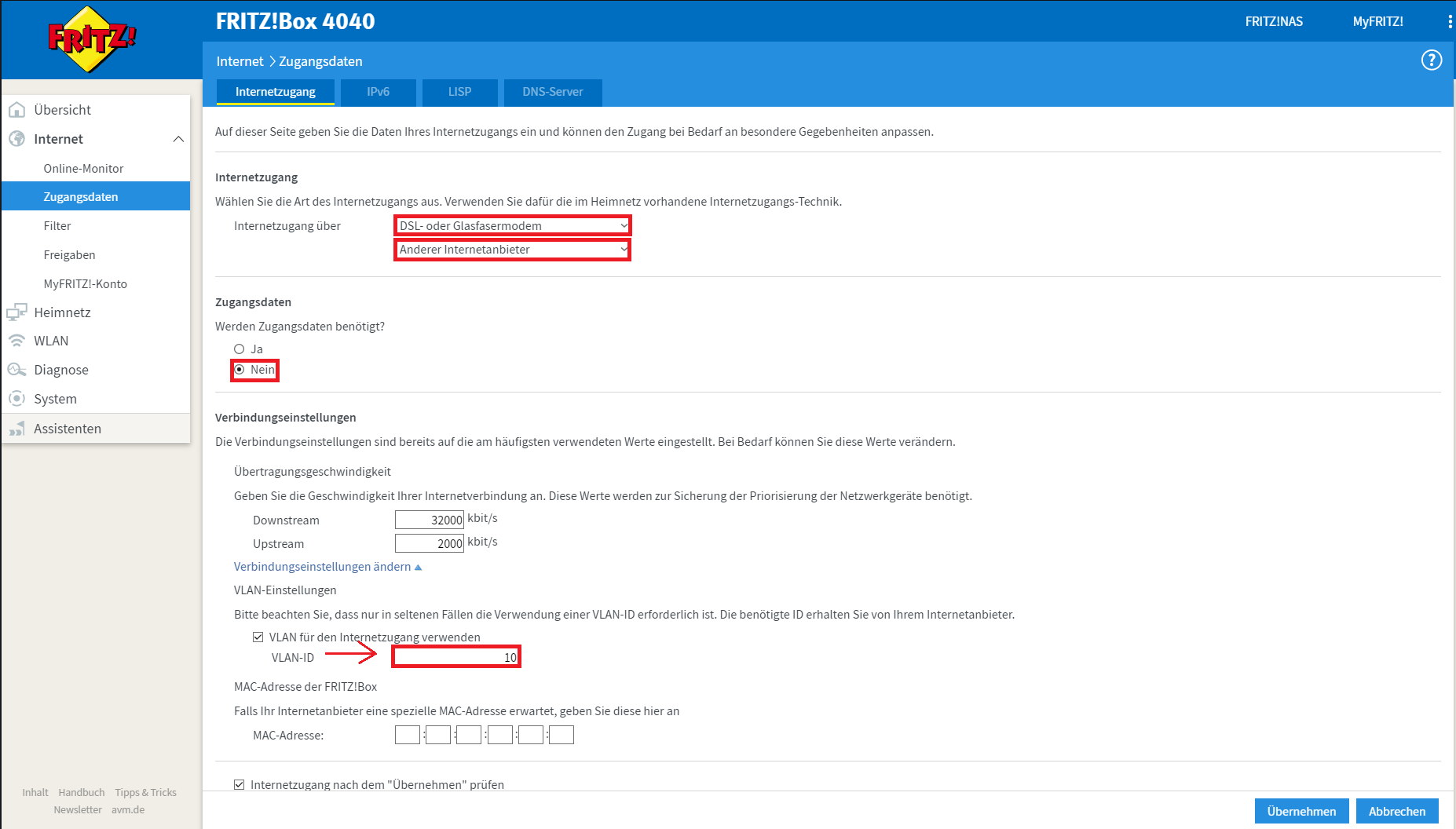Click the Assistenten wizard icon
This screenshot has width=1456, height=829.
[x=16, y=429]
